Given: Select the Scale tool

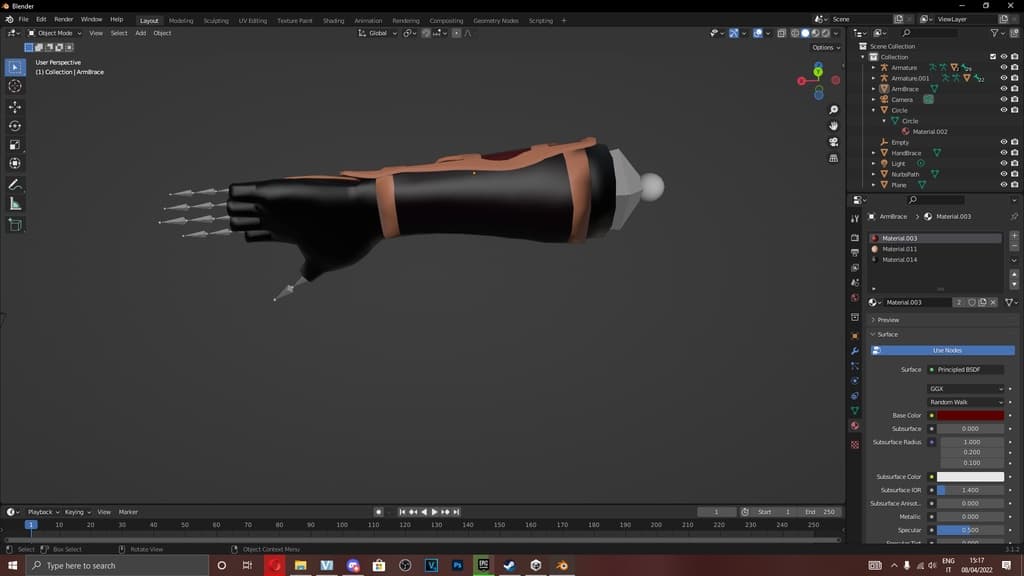Looking at the screenshot, I should pos(15,145).
